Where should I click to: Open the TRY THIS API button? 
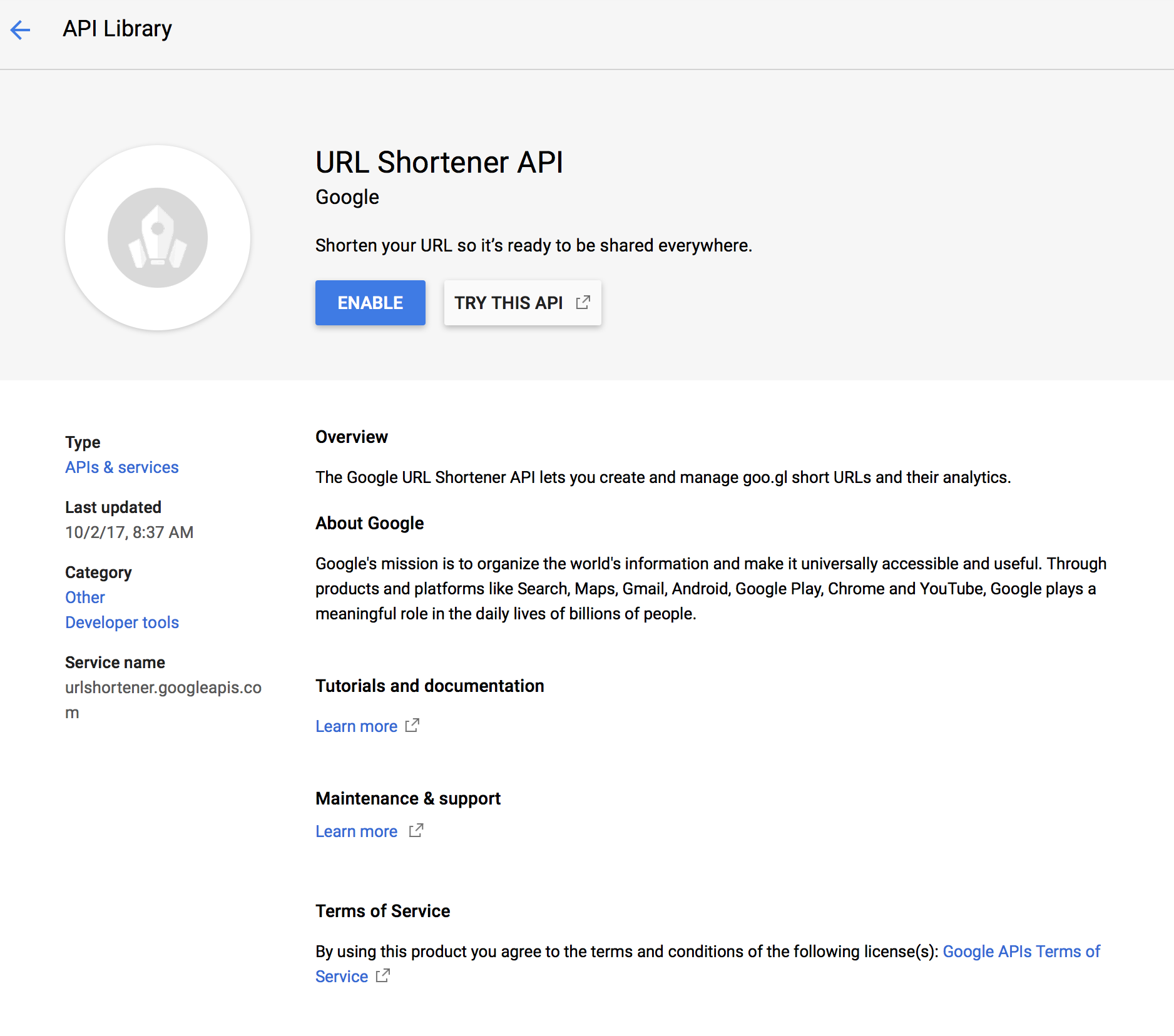pyautogui.click(x=523, y=303)
